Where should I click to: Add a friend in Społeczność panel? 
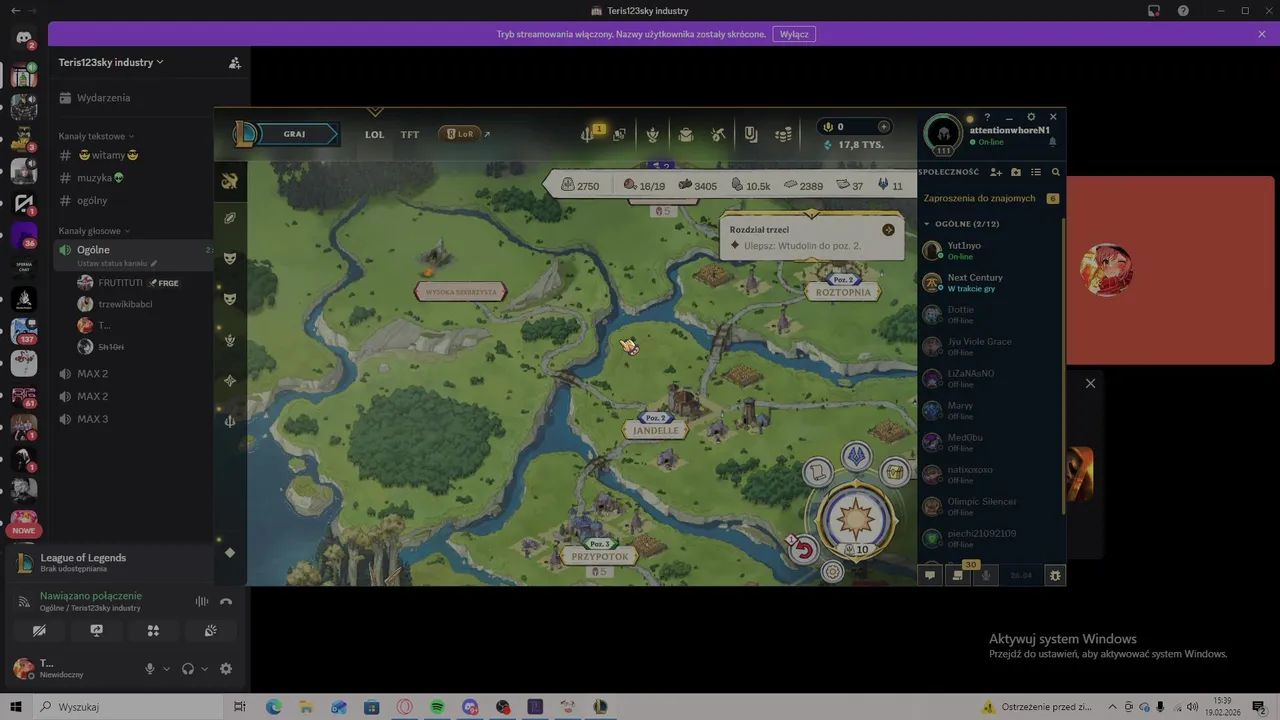[x=996, y=172]
